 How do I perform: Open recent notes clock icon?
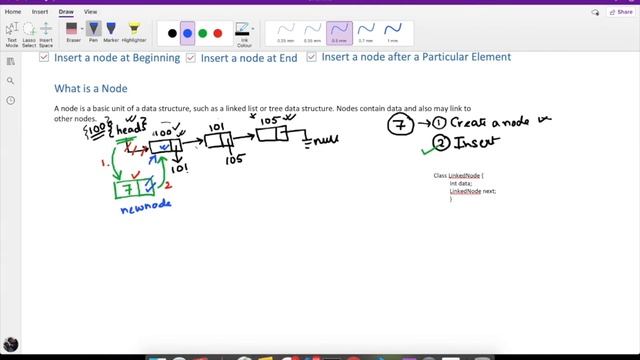point(11,100)
